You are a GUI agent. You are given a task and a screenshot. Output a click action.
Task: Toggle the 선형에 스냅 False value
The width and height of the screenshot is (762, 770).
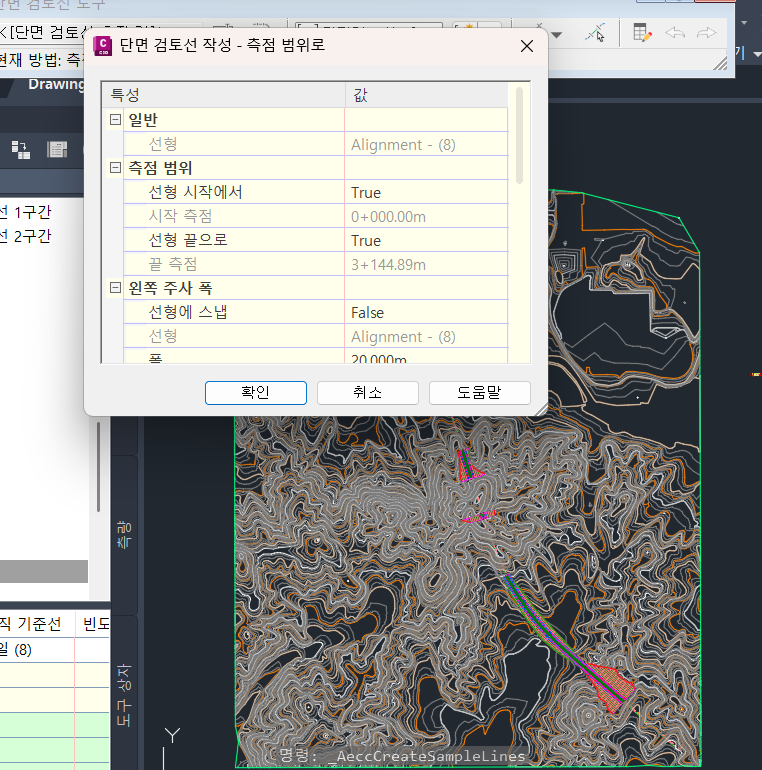point(426,312)
